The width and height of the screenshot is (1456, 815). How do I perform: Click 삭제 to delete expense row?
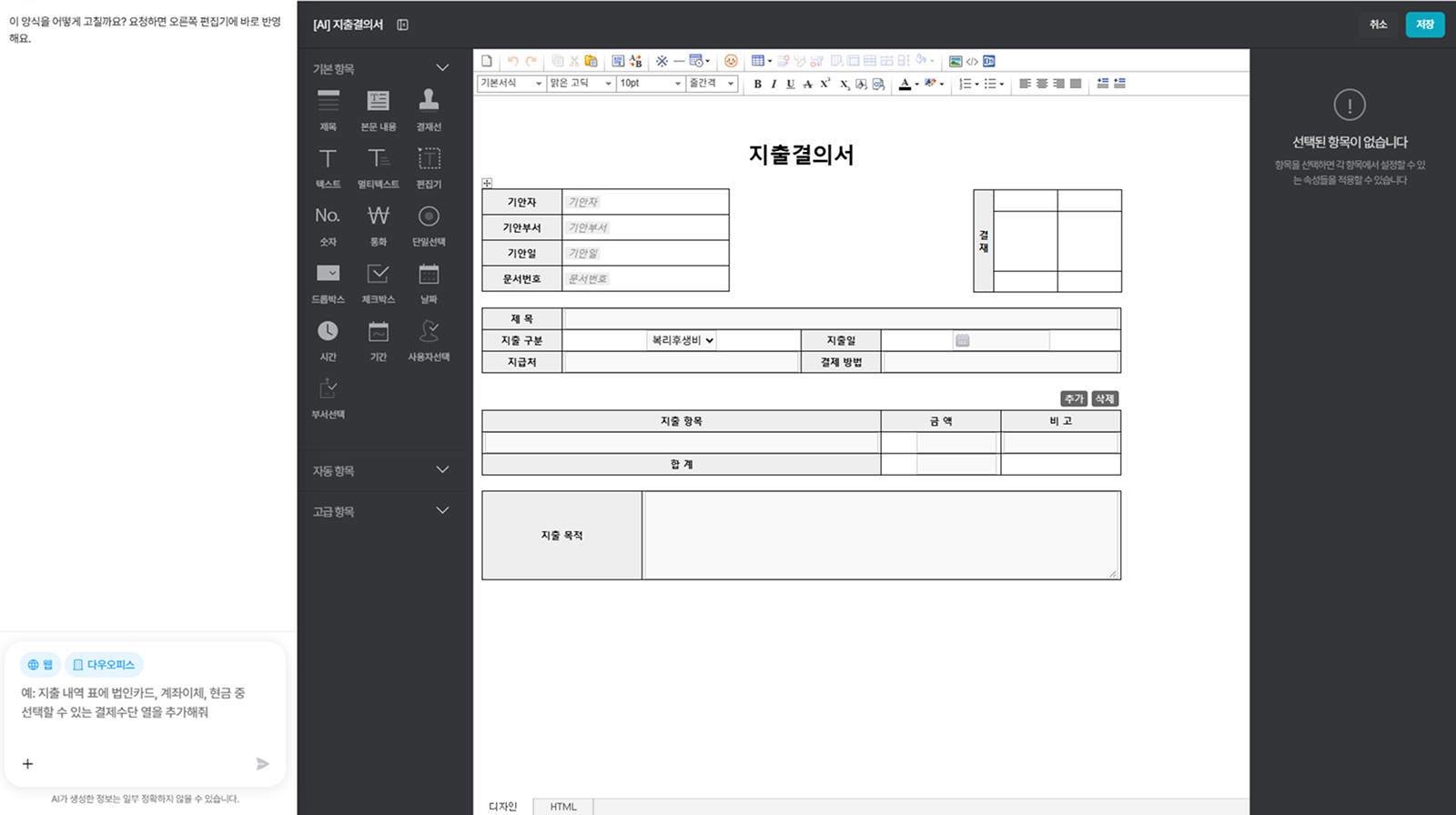(x=1105, y=398)
